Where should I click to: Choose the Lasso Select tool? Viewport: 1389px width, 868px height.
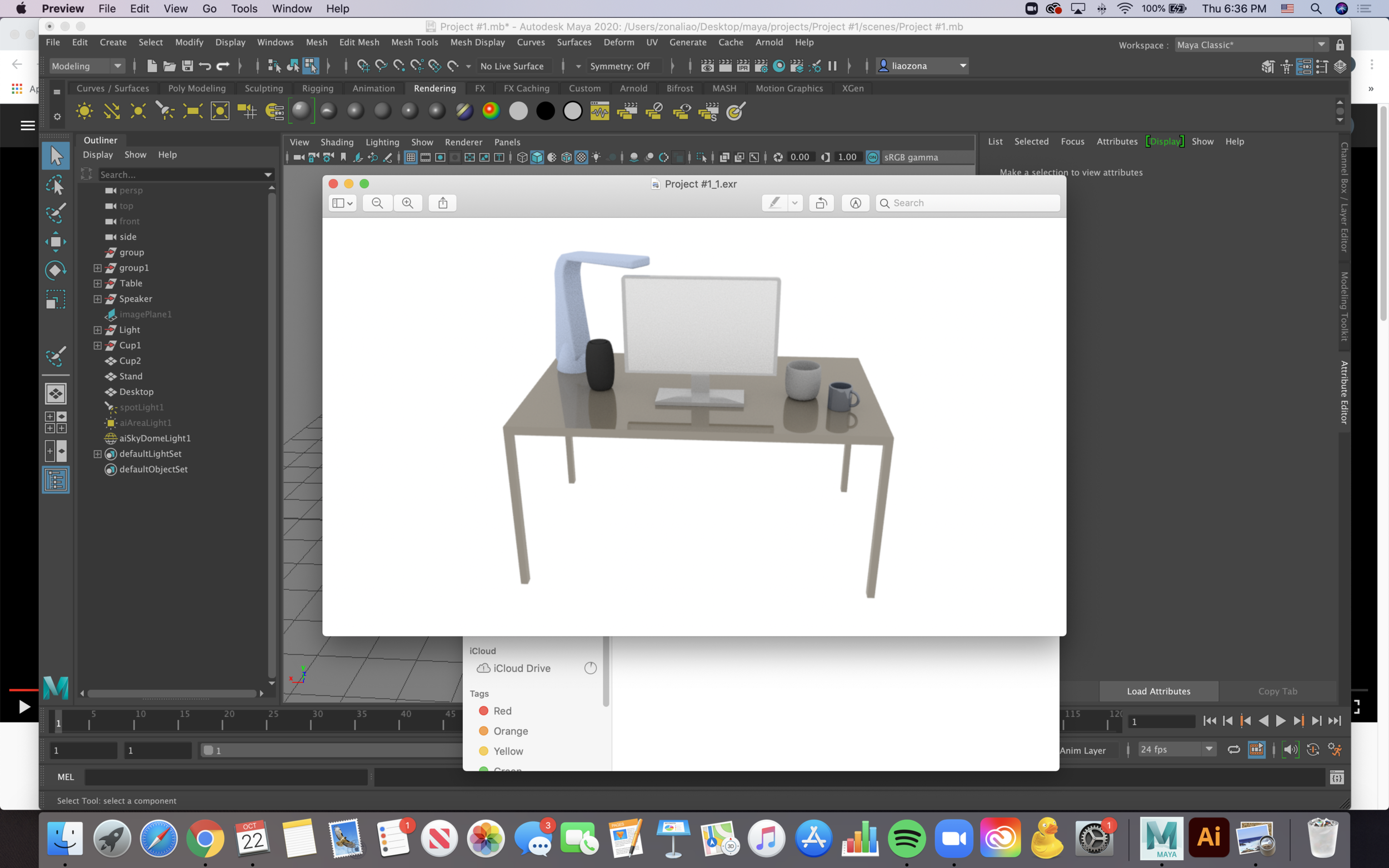coord(56,185)
